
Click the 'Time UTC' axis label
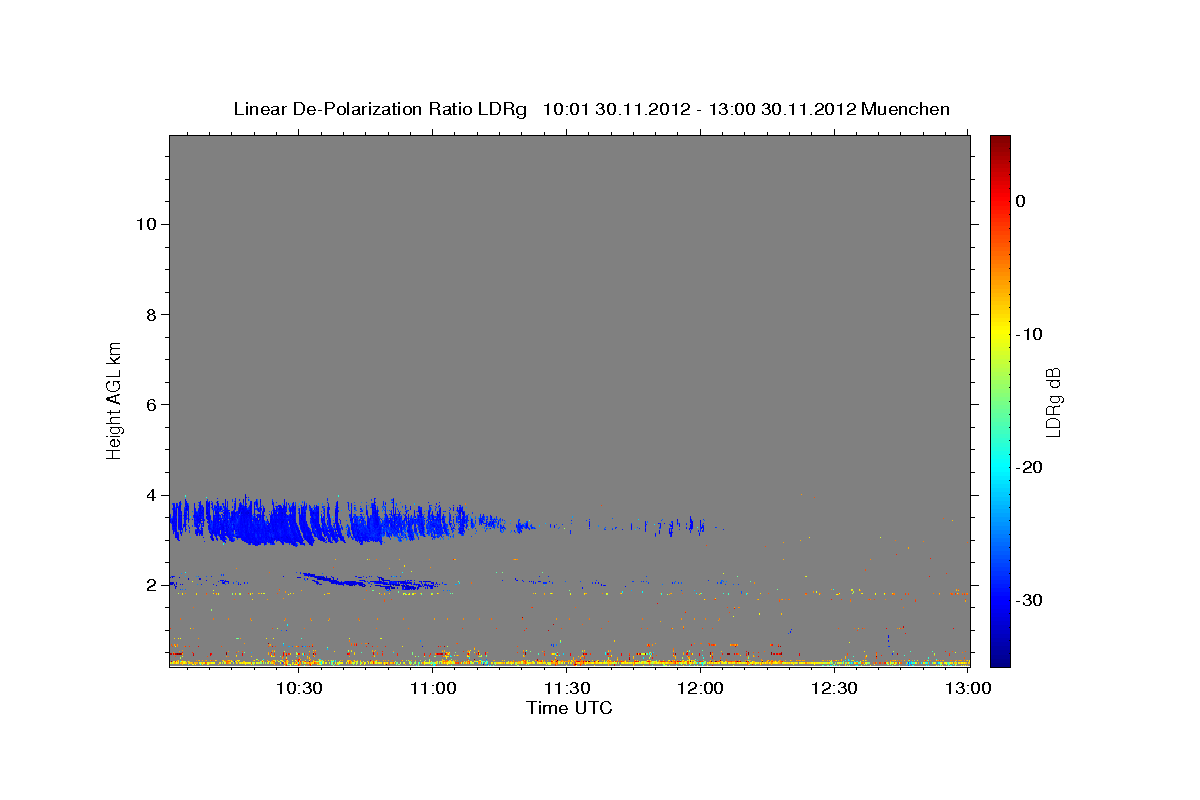[569, 708]
